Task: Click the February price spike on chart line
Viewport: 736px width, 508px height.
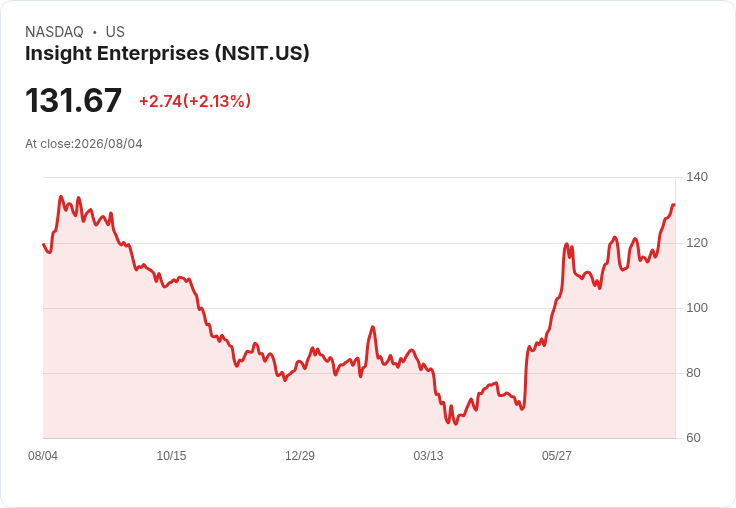Action: point(373,327)
